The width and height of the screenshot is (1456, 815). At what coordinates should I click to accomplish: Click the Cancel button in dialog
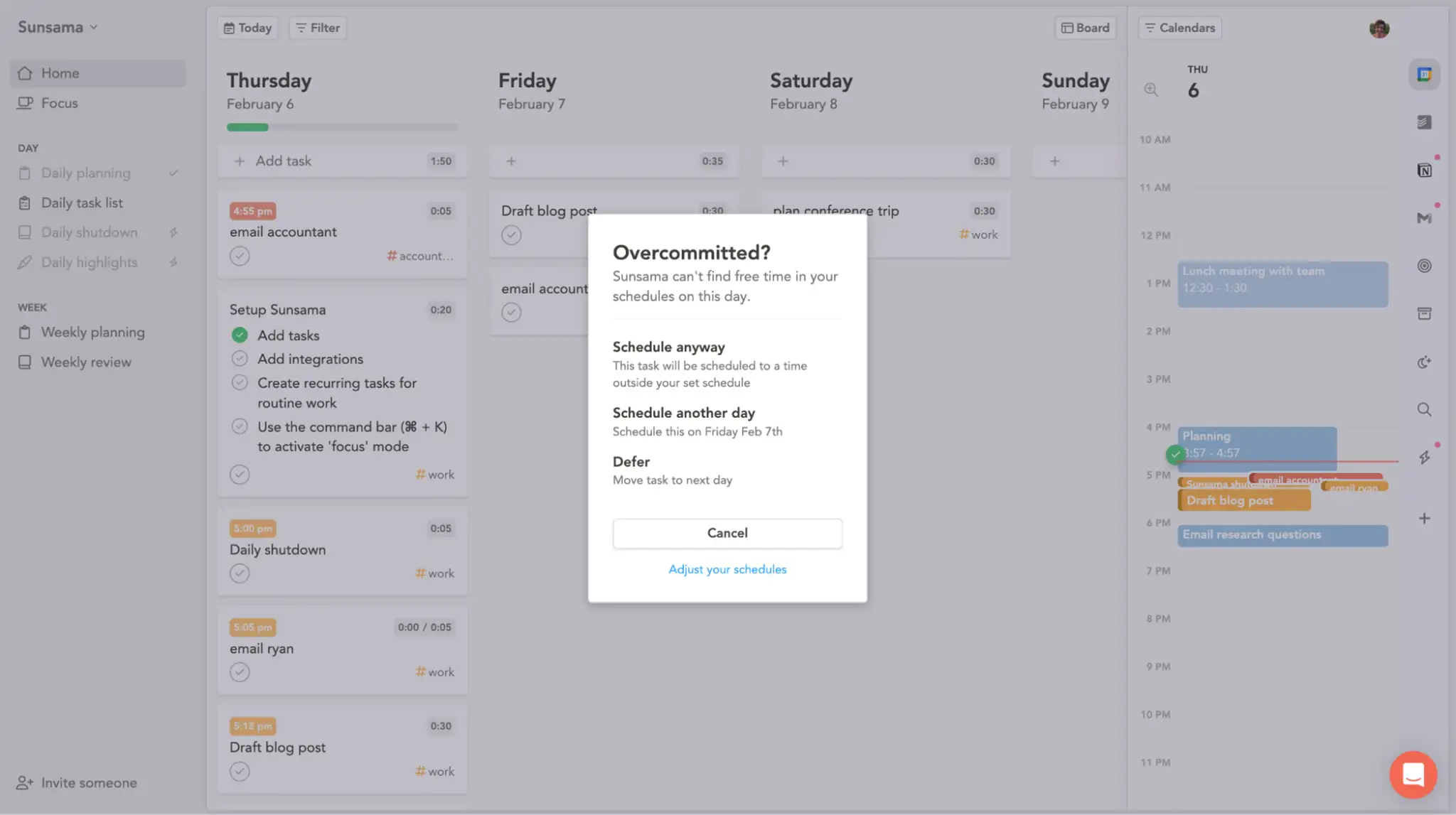[727, 533]
